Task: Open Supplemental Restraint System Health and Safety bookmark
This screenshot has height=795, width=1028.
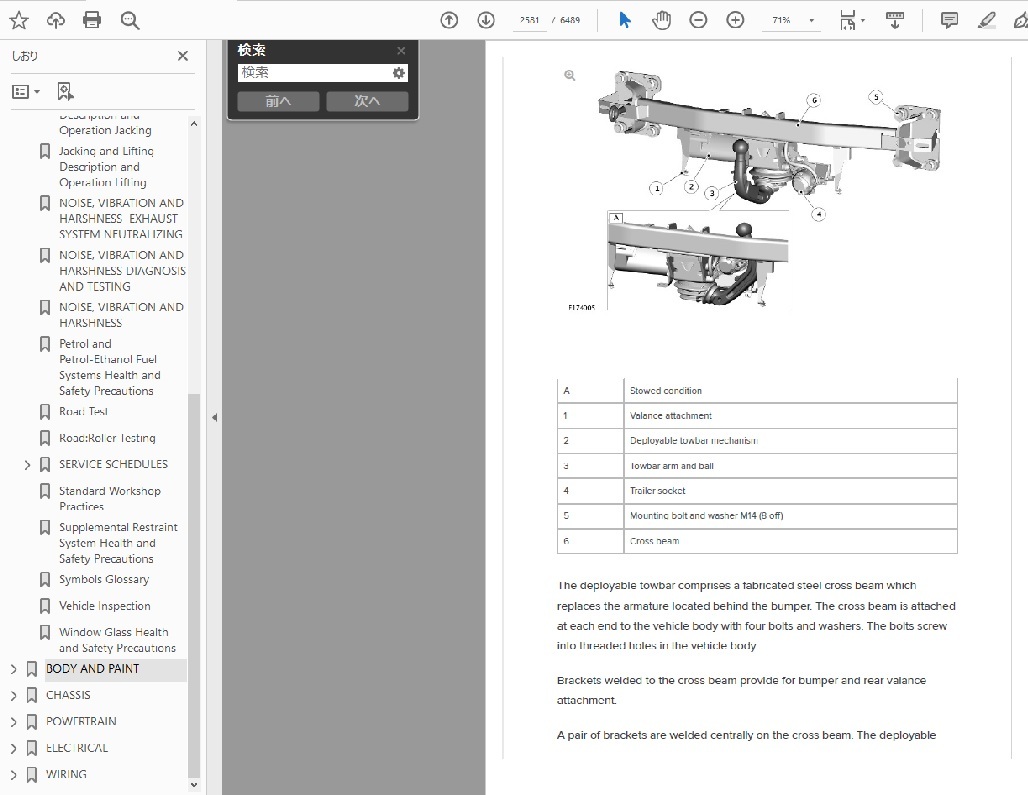Action: (118, 543)
